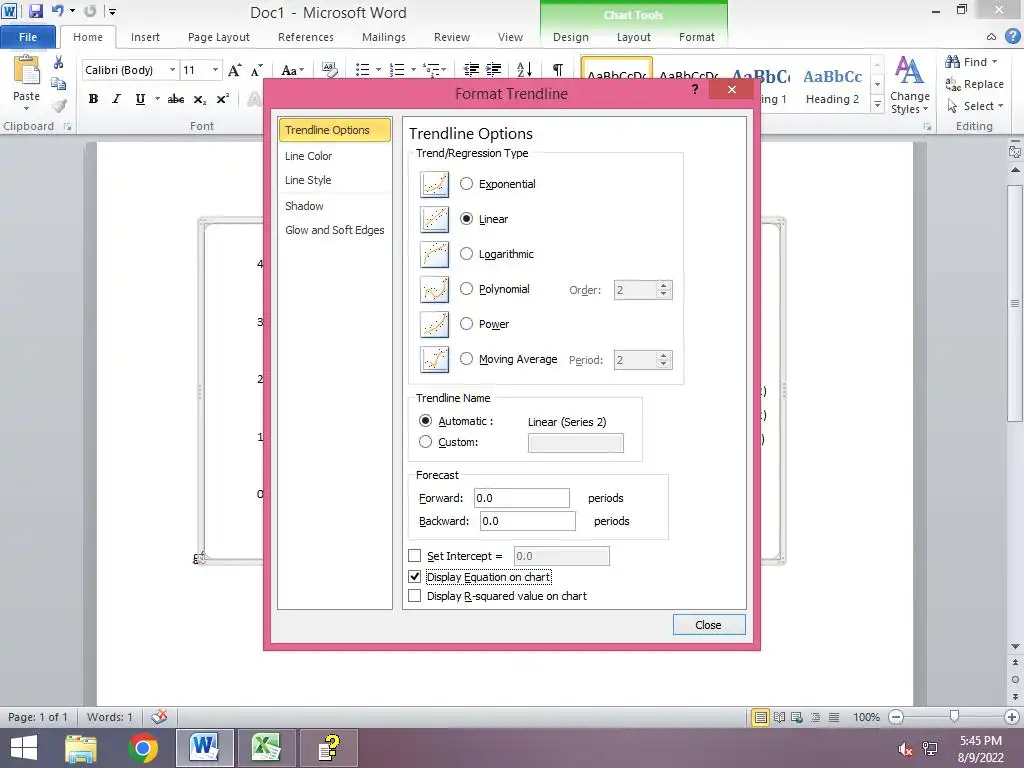Open the Select dropdown in Editing

pos(975,106)
